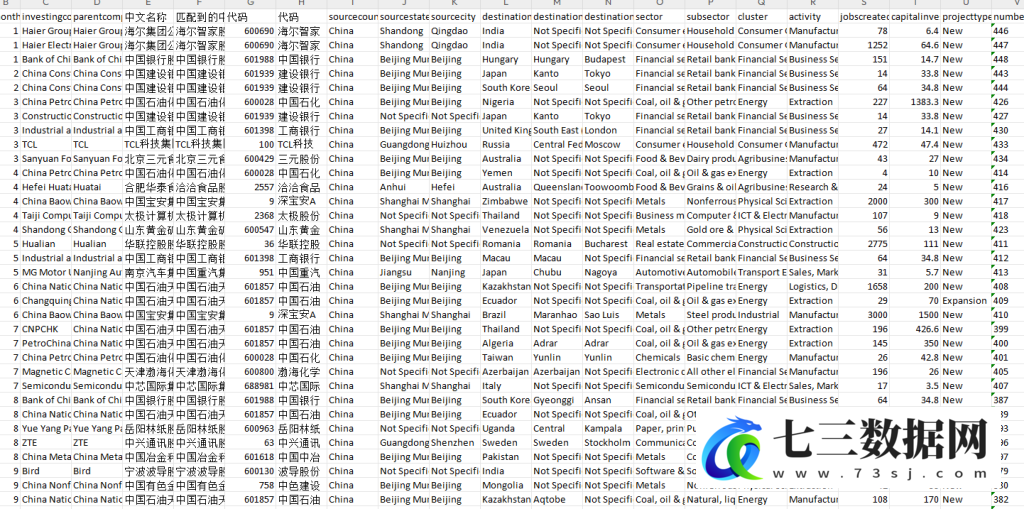1024x509 pixels.
Task: Click the 'Nigeria' cell
Action: 505,102
